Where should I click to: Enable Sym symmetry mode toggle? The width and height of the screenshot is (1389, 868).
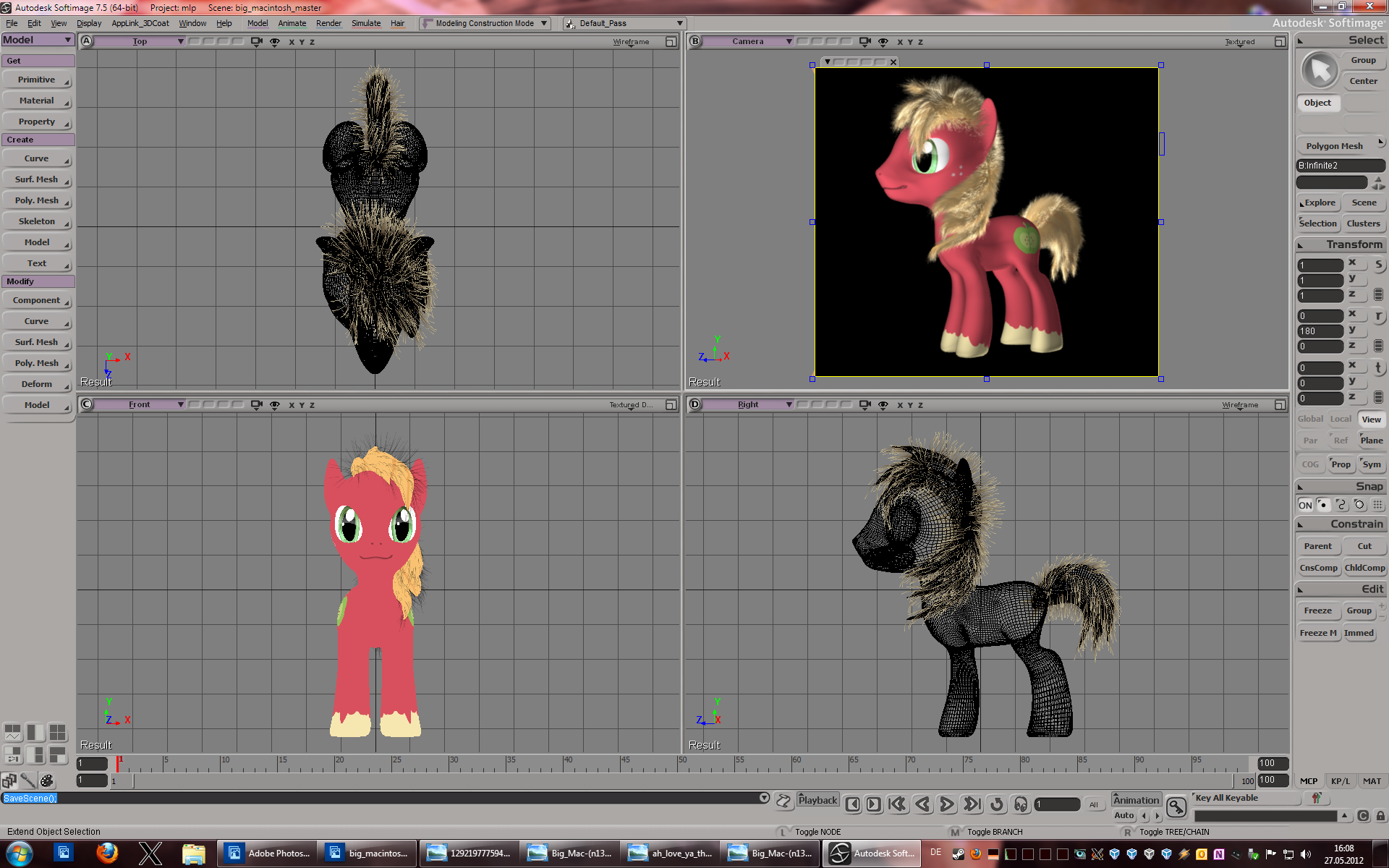pos(1372,464)
